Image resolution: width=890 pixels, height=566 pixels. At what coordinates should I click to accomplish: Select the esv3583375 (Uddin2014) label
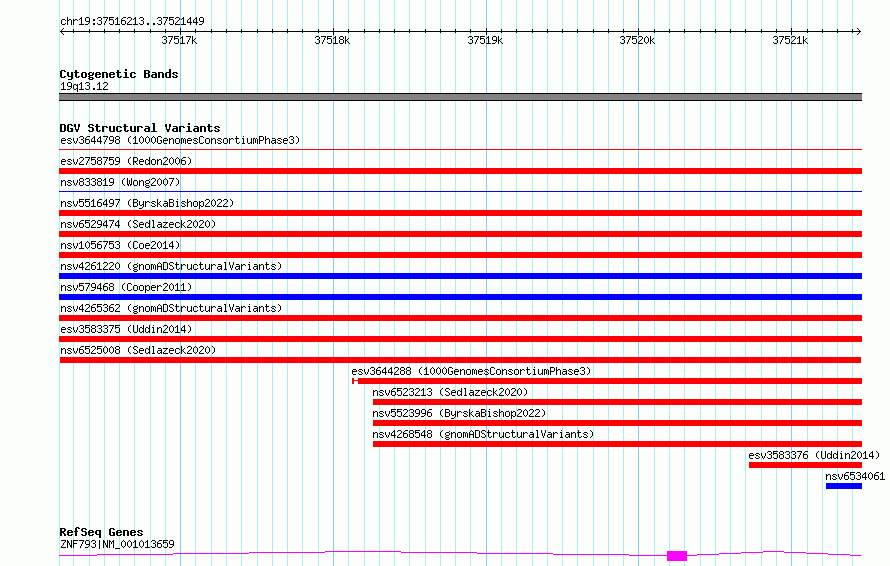[126, 329]
